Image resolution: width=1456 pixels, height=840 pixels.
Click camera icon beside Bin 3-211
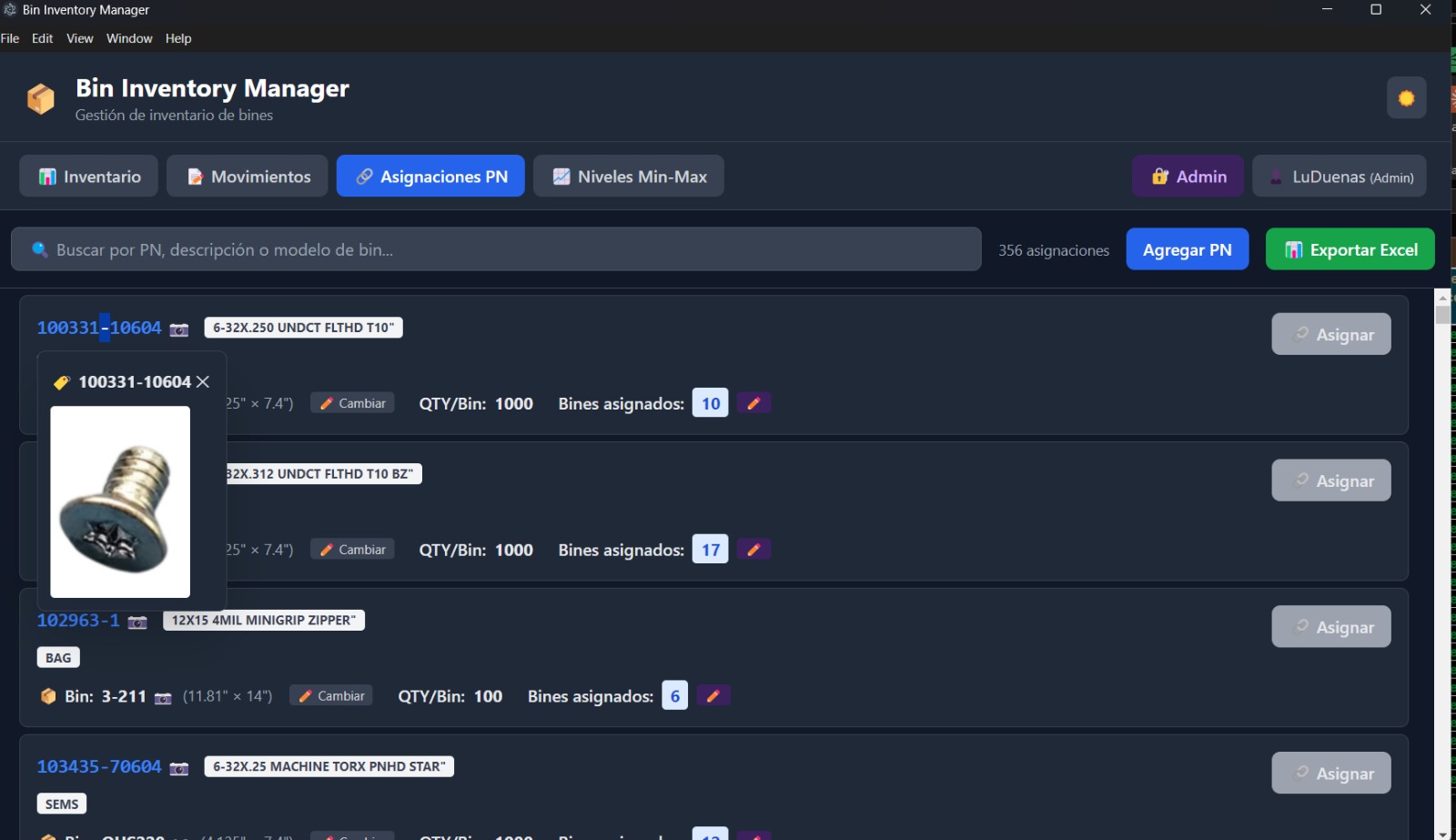163,698
